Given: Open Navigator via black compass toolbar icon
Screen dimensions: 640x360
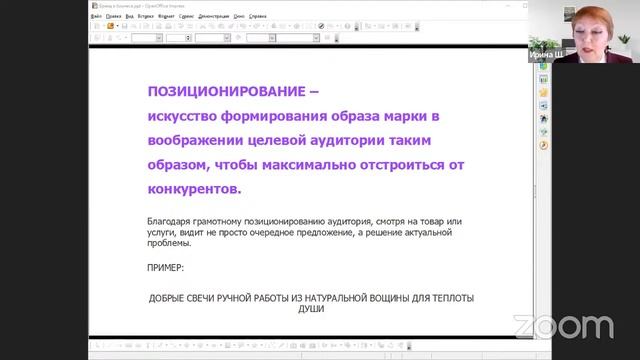Looking at the screenshot, I should coord(321,26).
